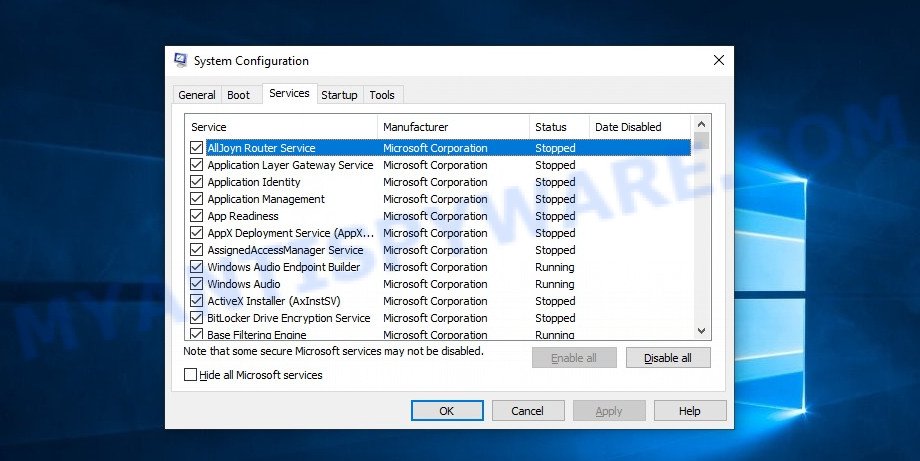This screenshot has width=920, height=461.
Task: Select the Windows Audio row name
Action: pos(244,284)
